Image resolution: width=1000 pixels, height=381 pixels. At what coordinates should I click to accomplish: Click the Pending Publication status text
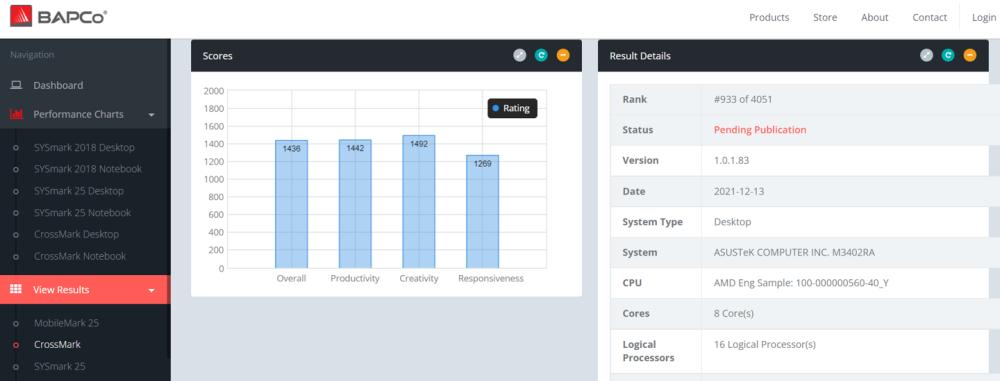click(760, 130)
